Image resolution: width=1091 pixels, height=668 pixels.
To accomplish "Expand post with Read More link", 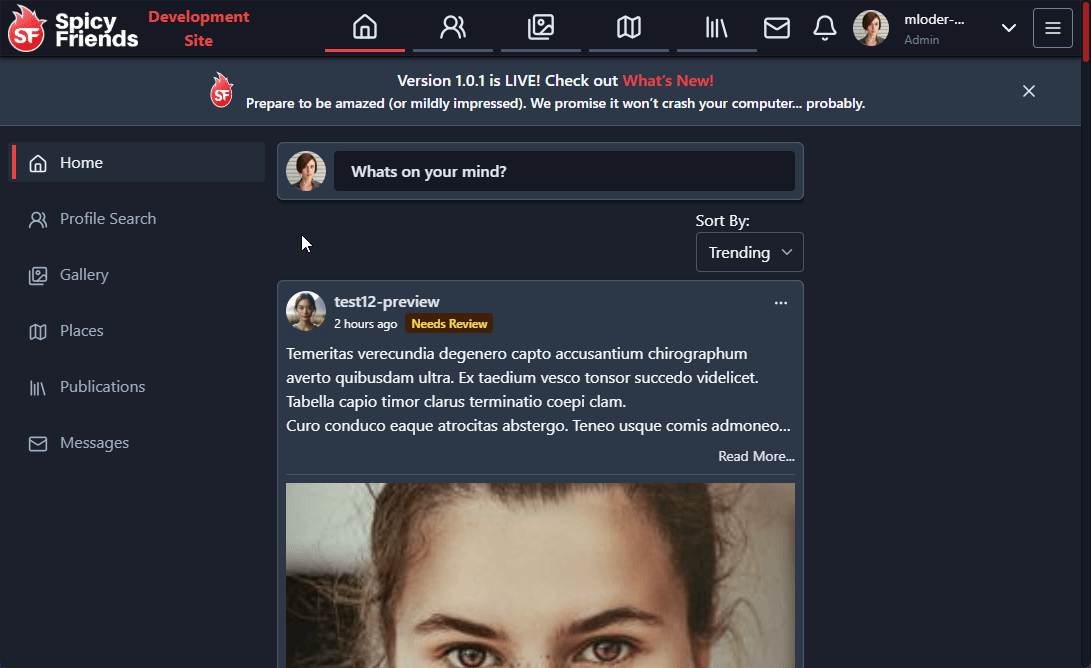I will click(x=756, y=457).
